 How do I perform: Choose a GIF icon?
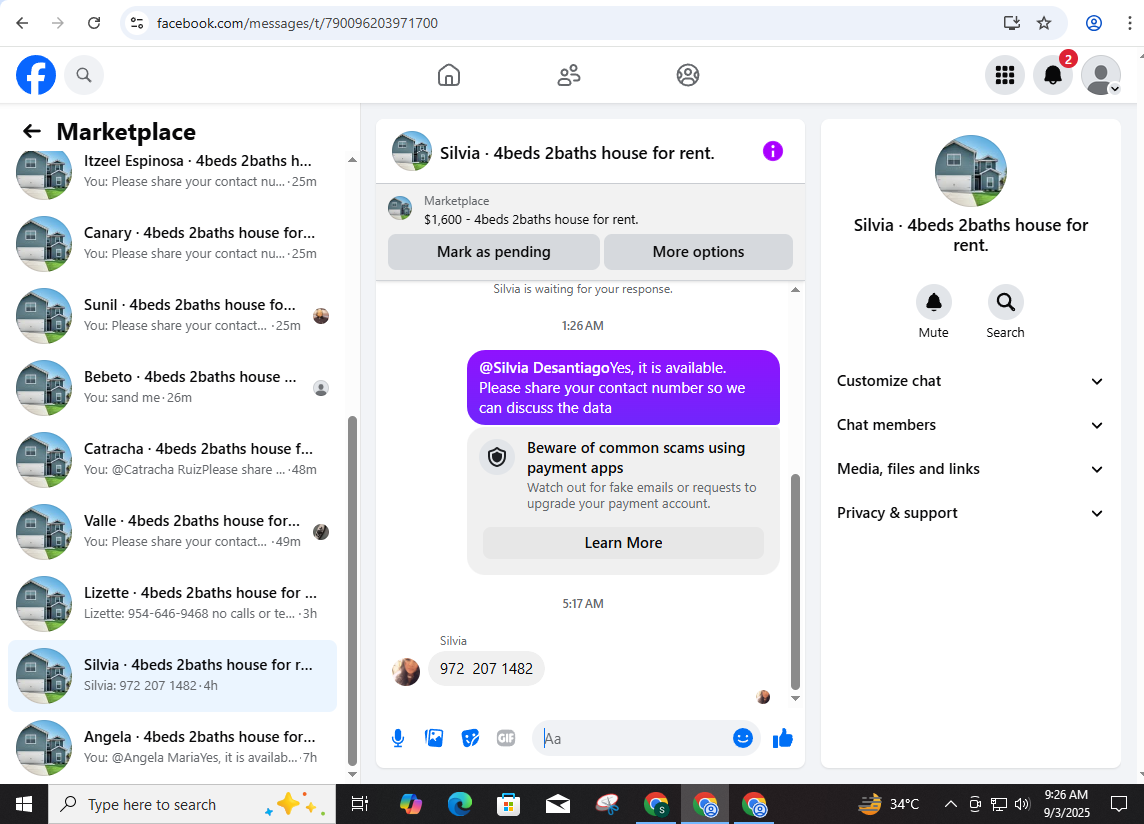point(506,739)
